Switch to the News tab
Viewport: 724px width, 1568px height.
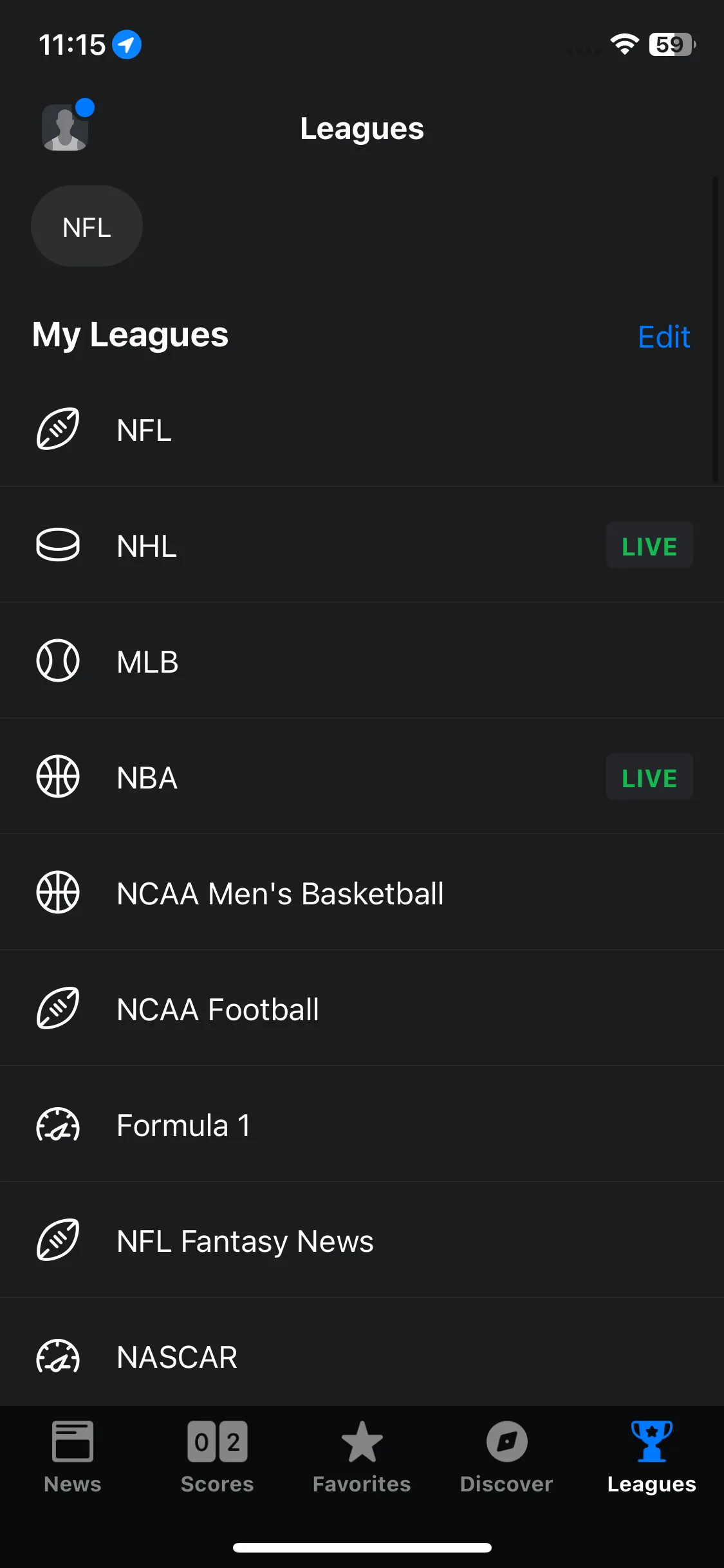click(x=73, y=1457)
